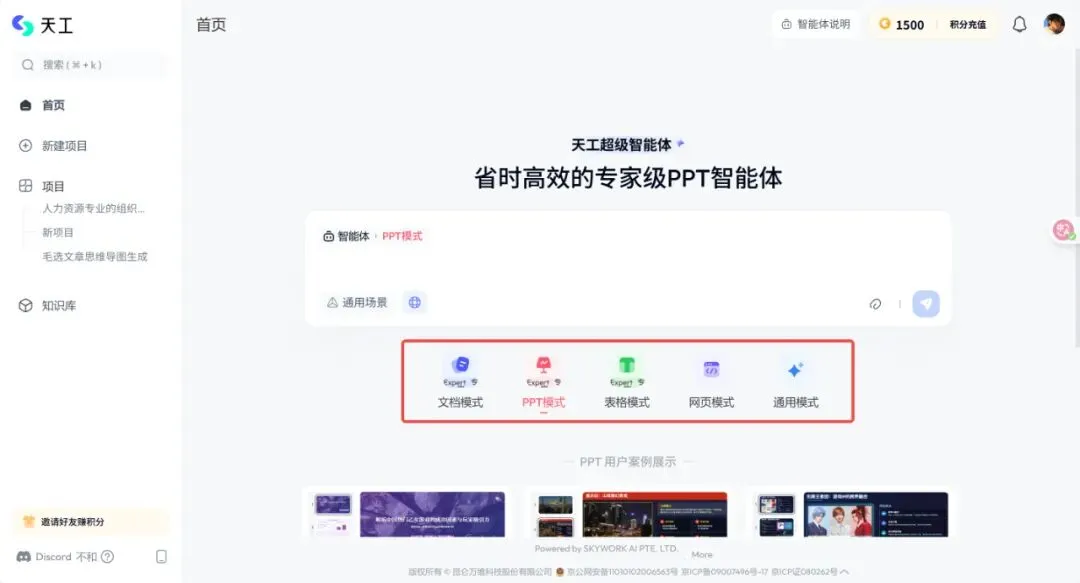Click the floating assistant icon on right edge
The height and width of the screenshot is (583, 1080).
[1063, 229]
